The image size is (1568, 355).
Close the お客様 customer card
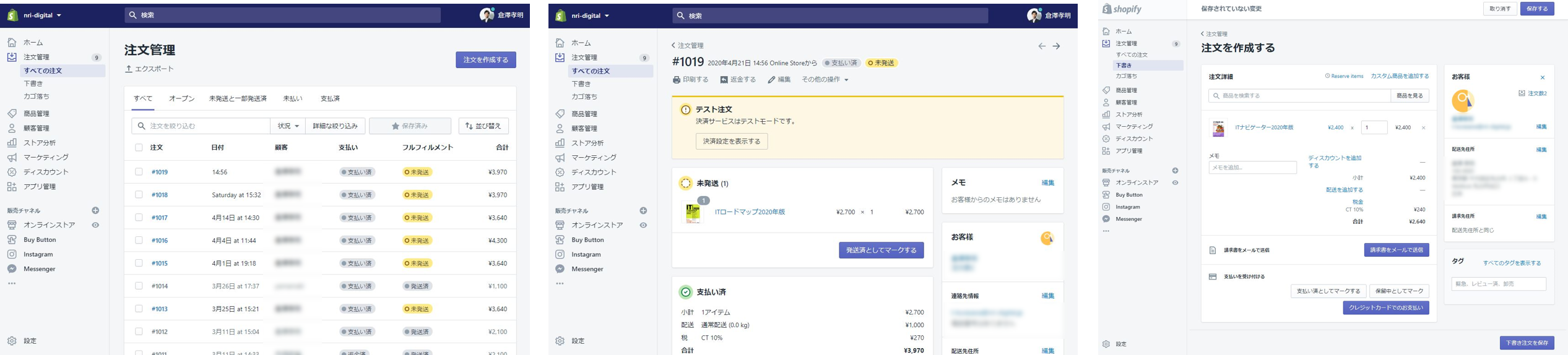tap(1542, 78)
